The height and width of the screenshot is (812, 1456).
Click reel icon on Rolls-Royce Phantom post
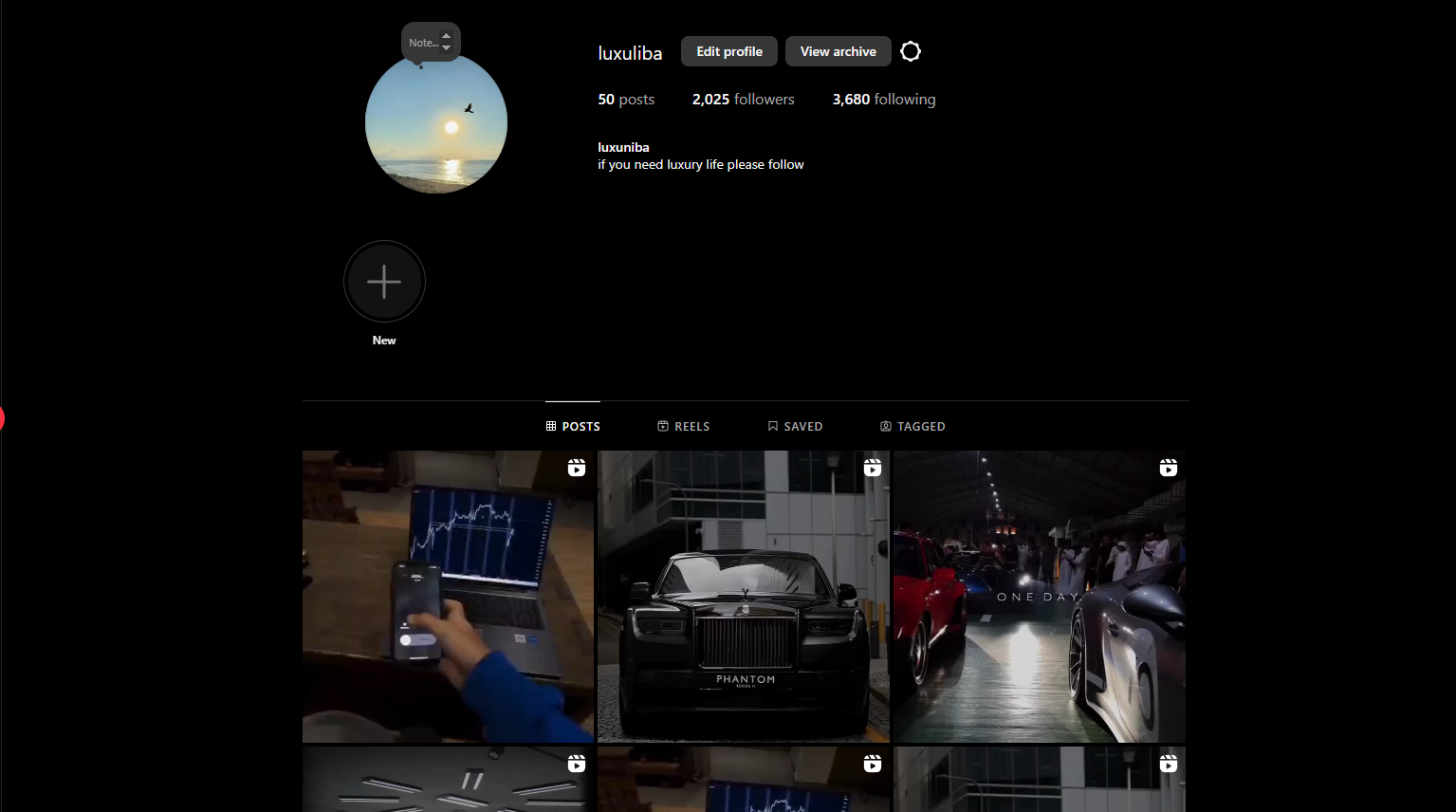(x=872, y=468)
